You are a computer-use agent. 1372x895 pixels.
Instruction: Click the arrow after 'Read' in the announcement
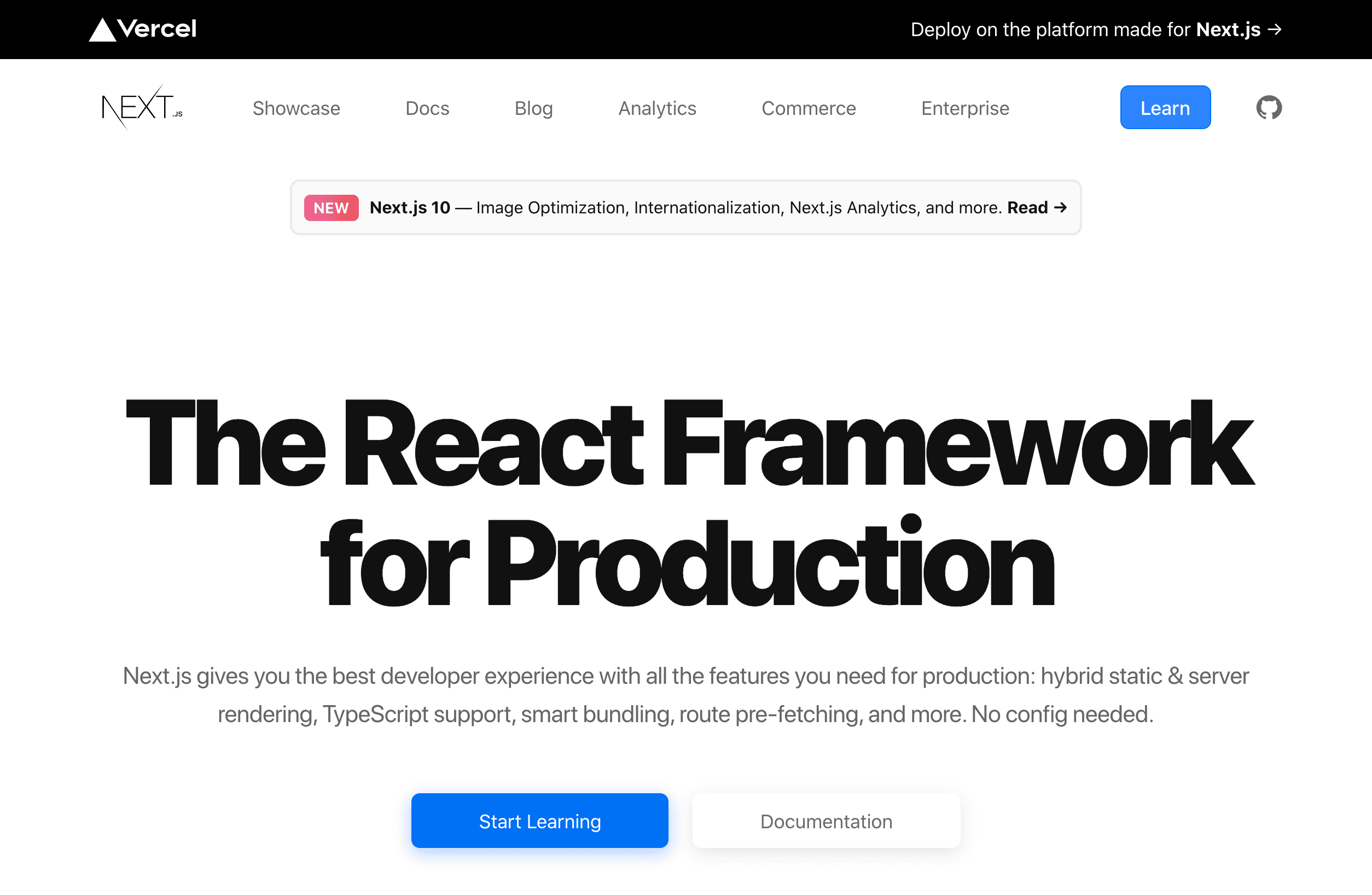(x=1060, y=207)
